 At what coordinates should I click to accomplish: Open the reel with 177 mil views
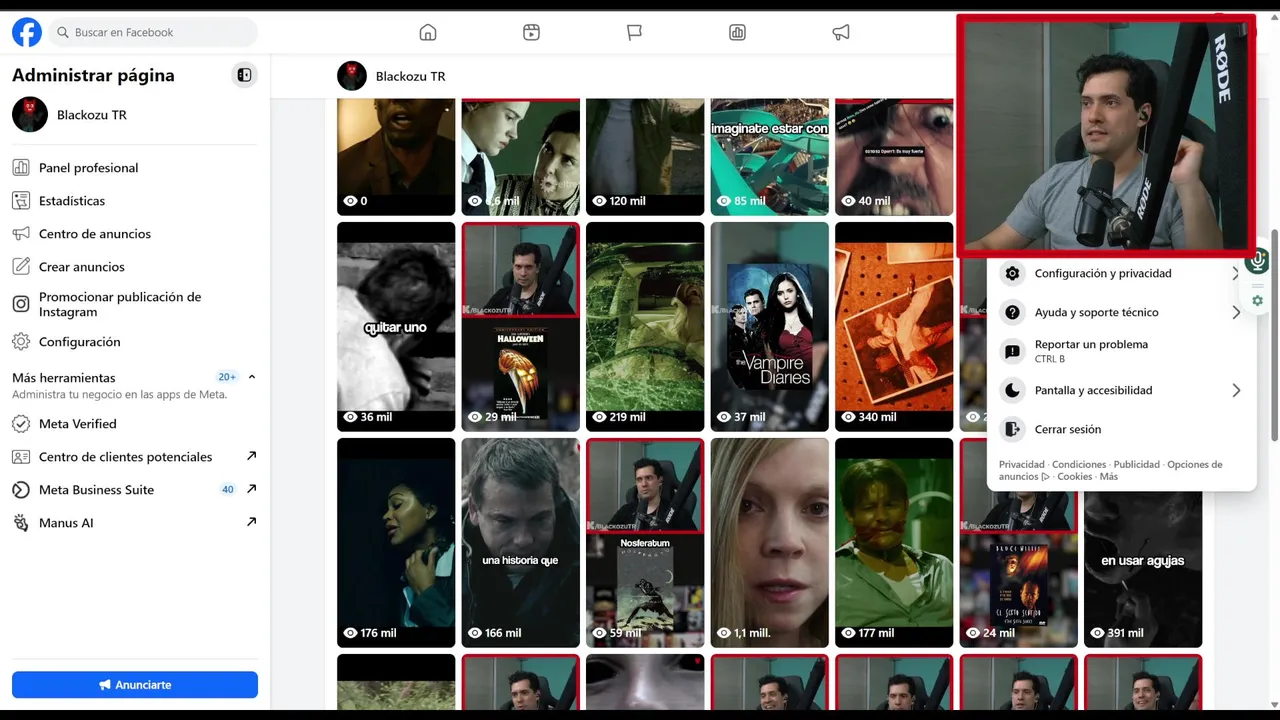tap(894, 543)
